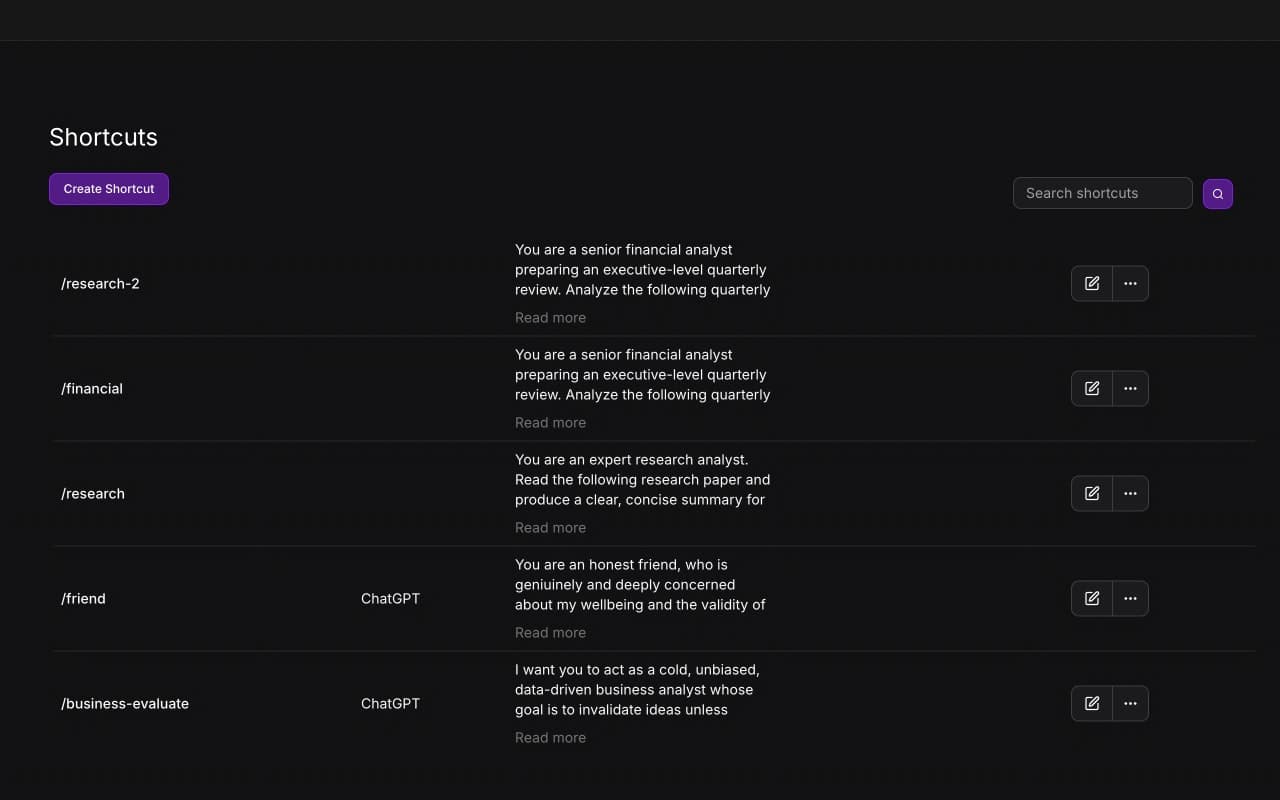Click the edit icon on the /friend row

[x=1091, y=598]
